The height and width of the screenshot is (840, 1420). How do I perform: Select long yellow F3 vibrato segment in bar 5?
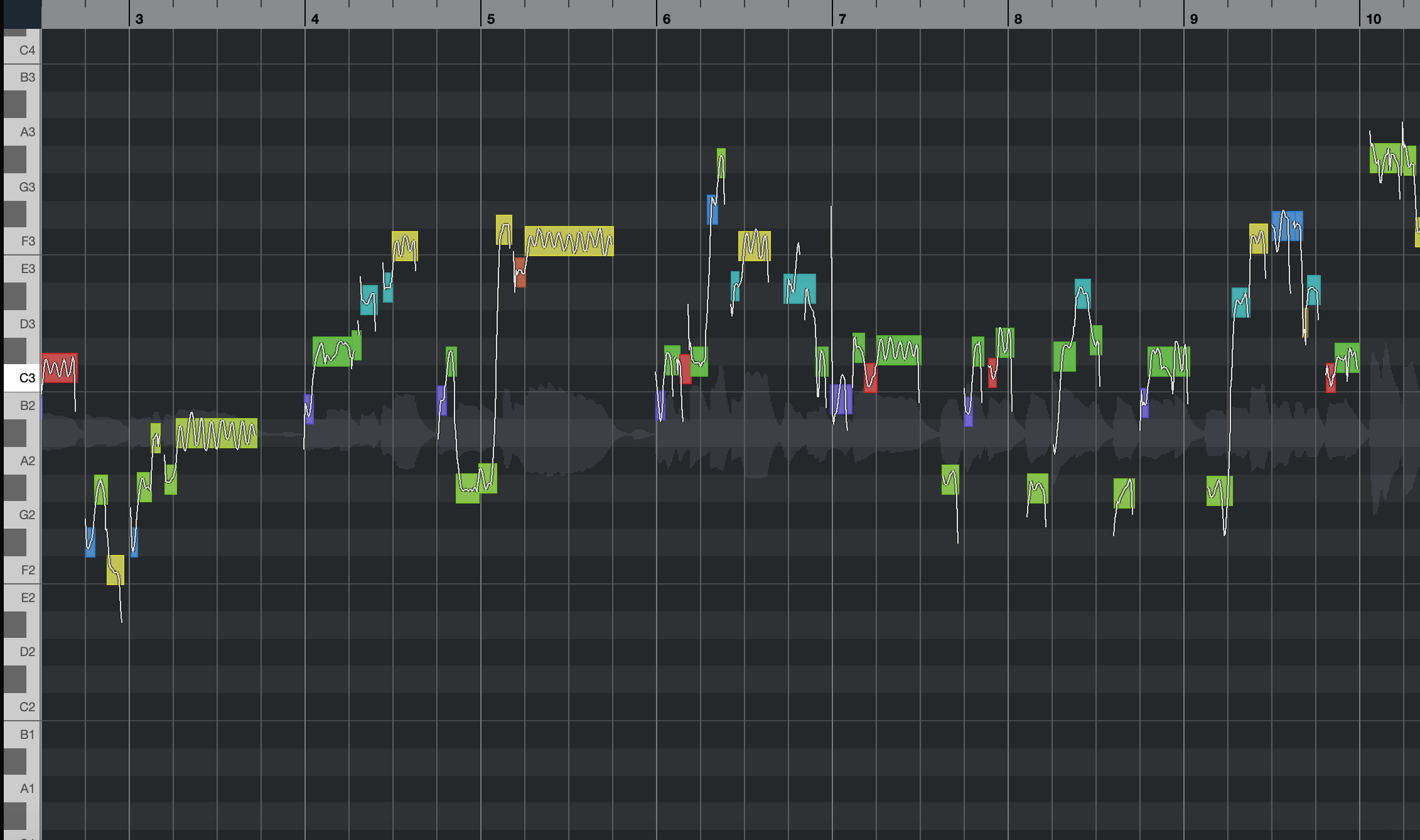tap(569, 241)
